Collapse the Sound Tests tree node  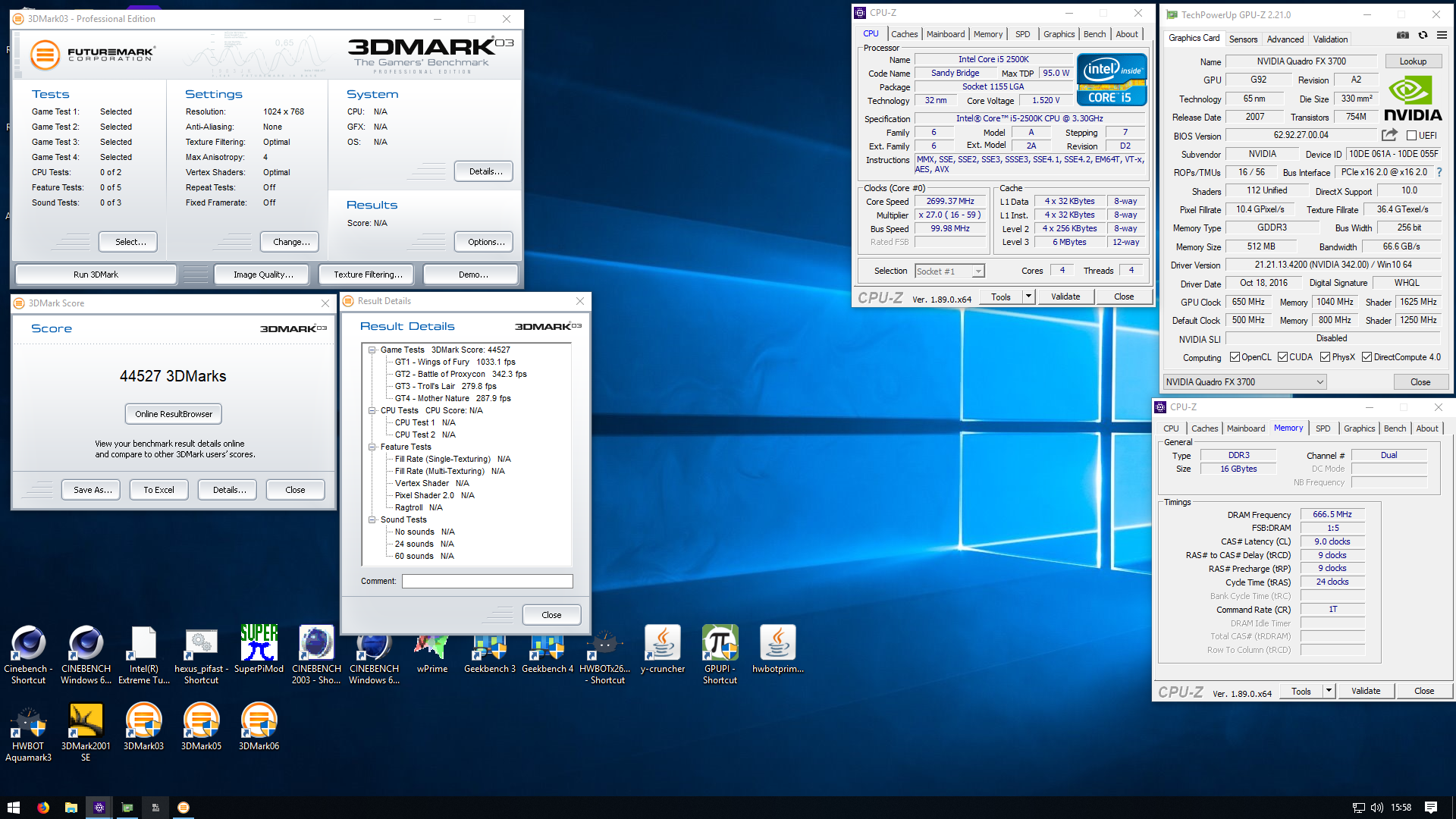(x=372, y=519)
